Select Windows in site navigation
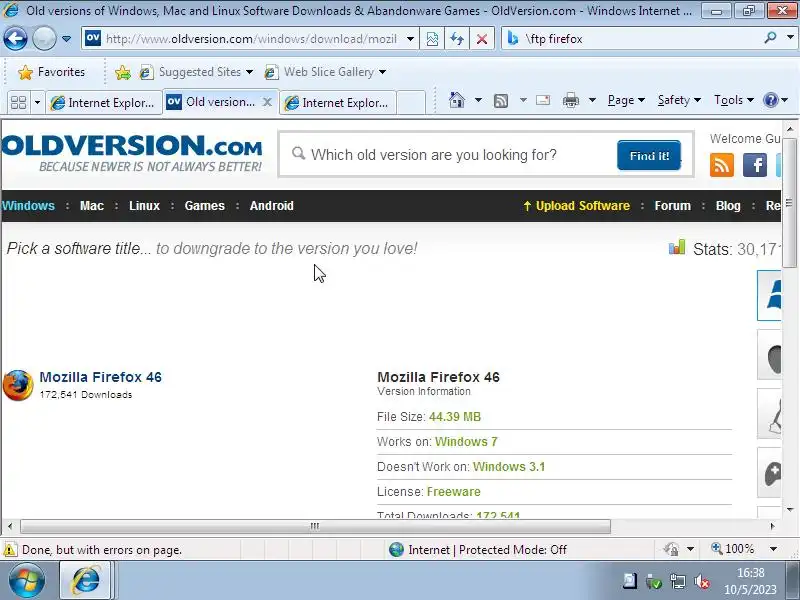The image size is (800, 600). click(x=28, y=206)
